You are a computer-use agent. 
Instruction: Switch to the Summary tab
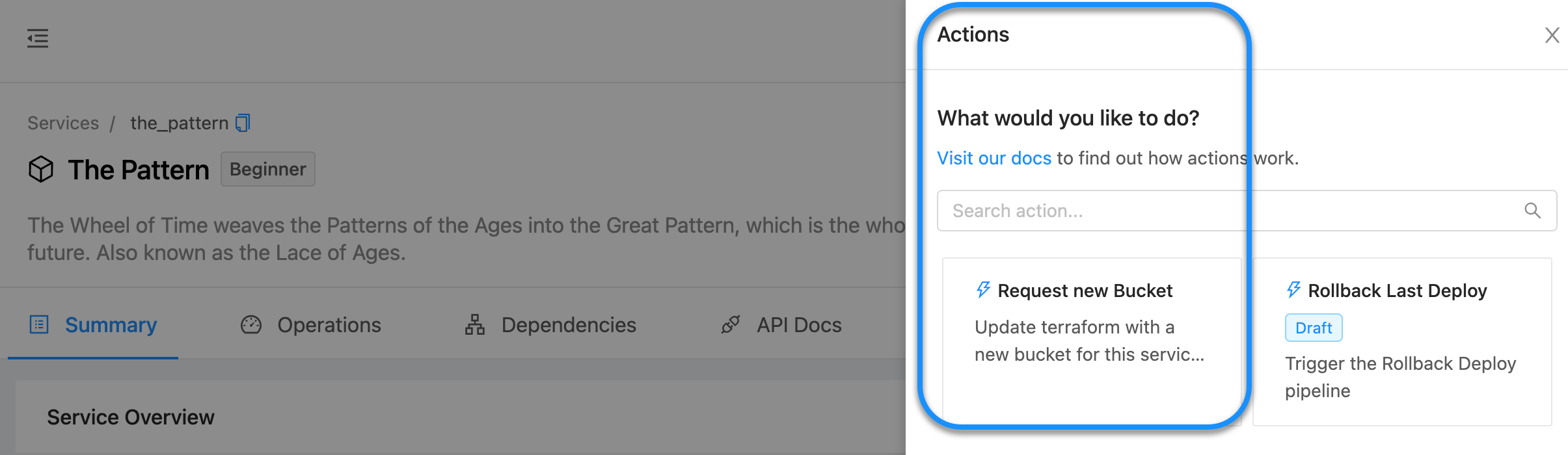tap(111, 325)
